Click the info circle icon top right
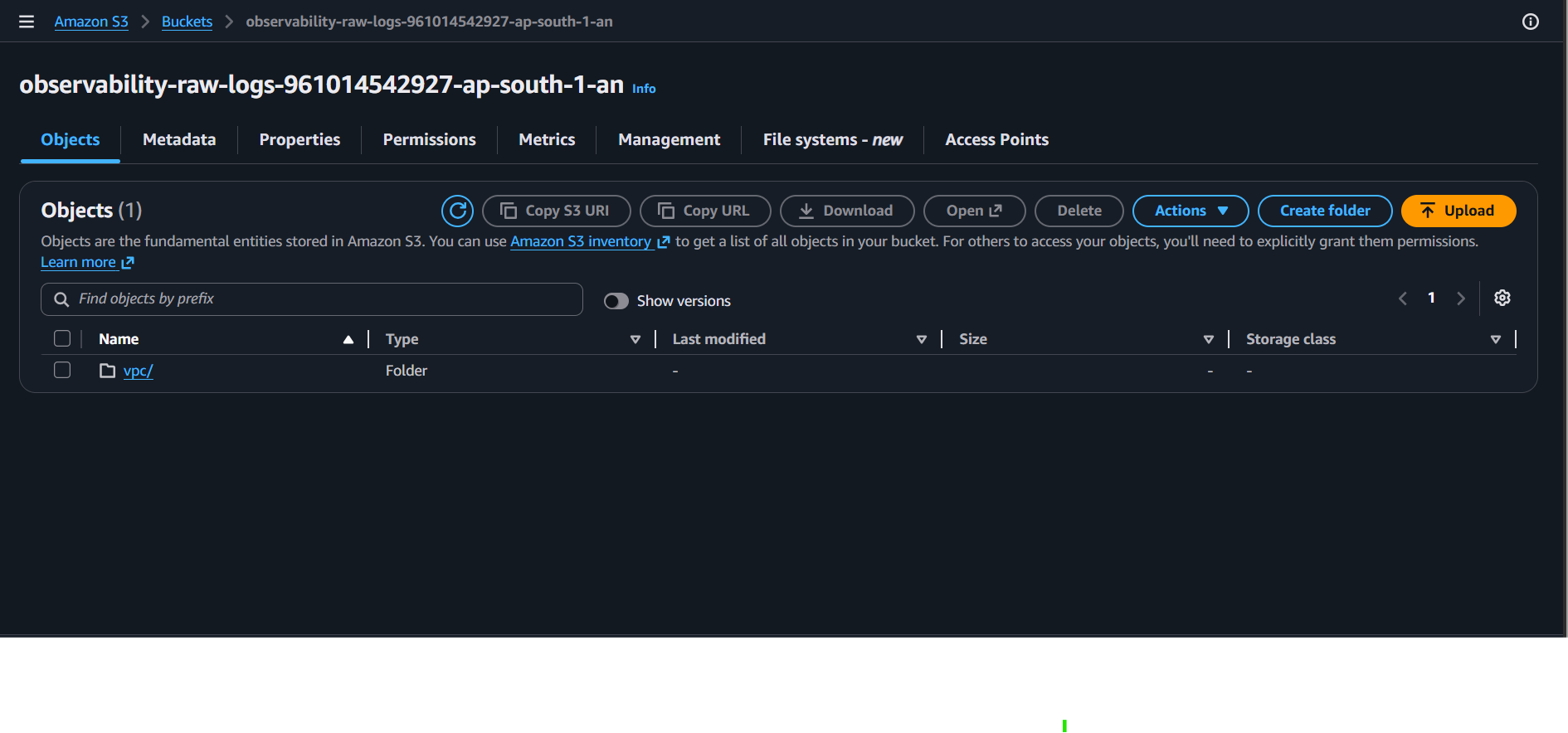Viewport: 1568px width, 733px height. pos(1531,22)
